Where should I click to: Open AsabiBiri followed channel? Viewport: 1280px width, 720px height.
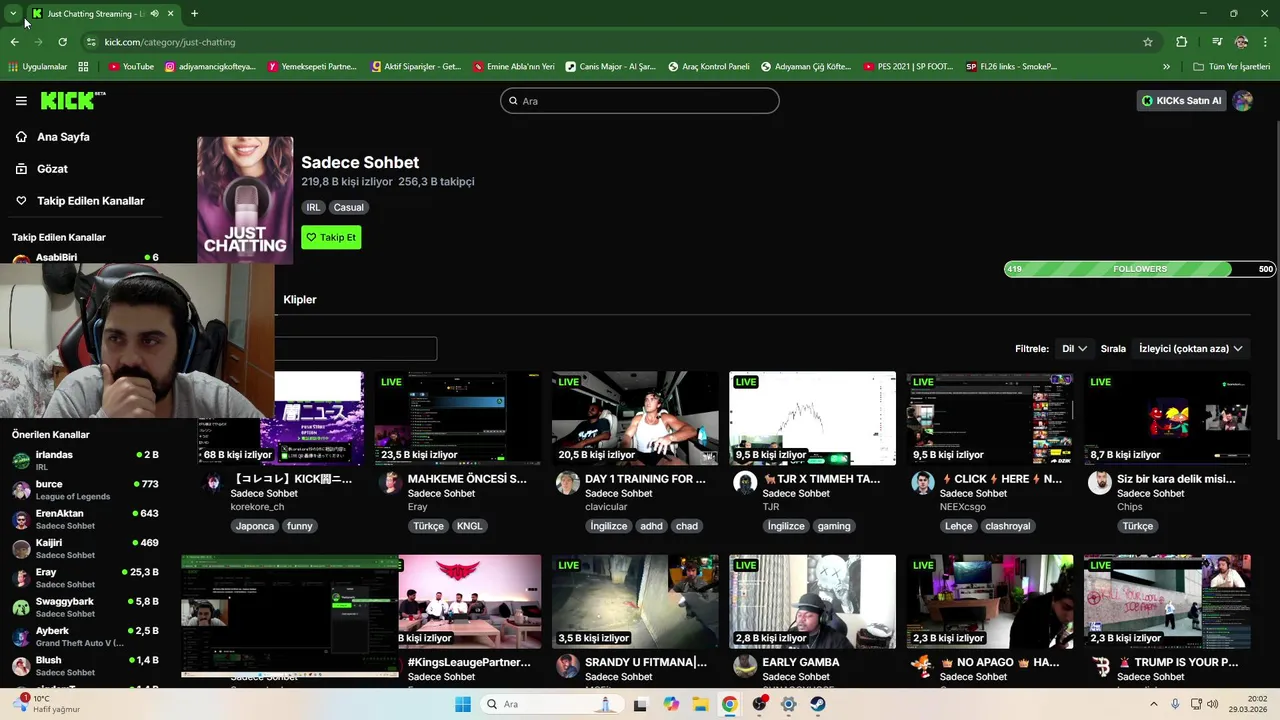pyautogui.click(x=85, y=258)
